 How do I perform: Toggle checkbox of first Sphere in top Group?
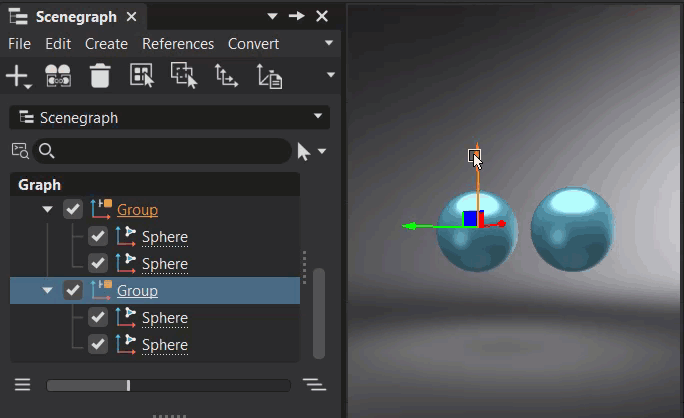click(98, 236)
